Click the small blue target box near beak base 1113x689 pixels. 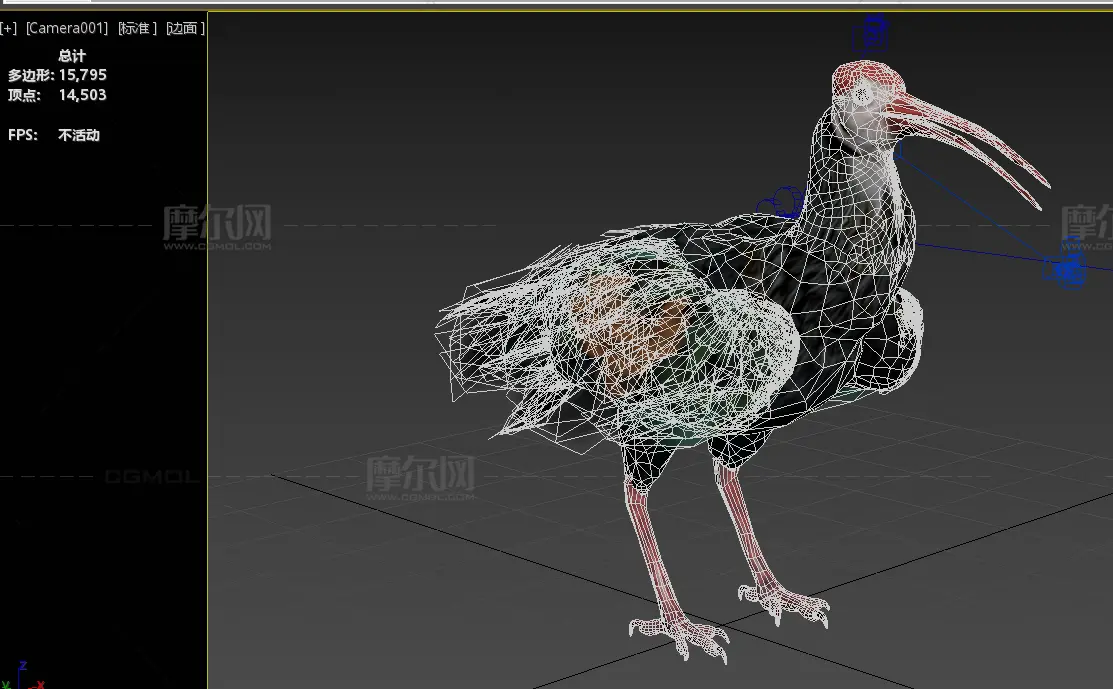pyautogui.click(x=900, y=152)
